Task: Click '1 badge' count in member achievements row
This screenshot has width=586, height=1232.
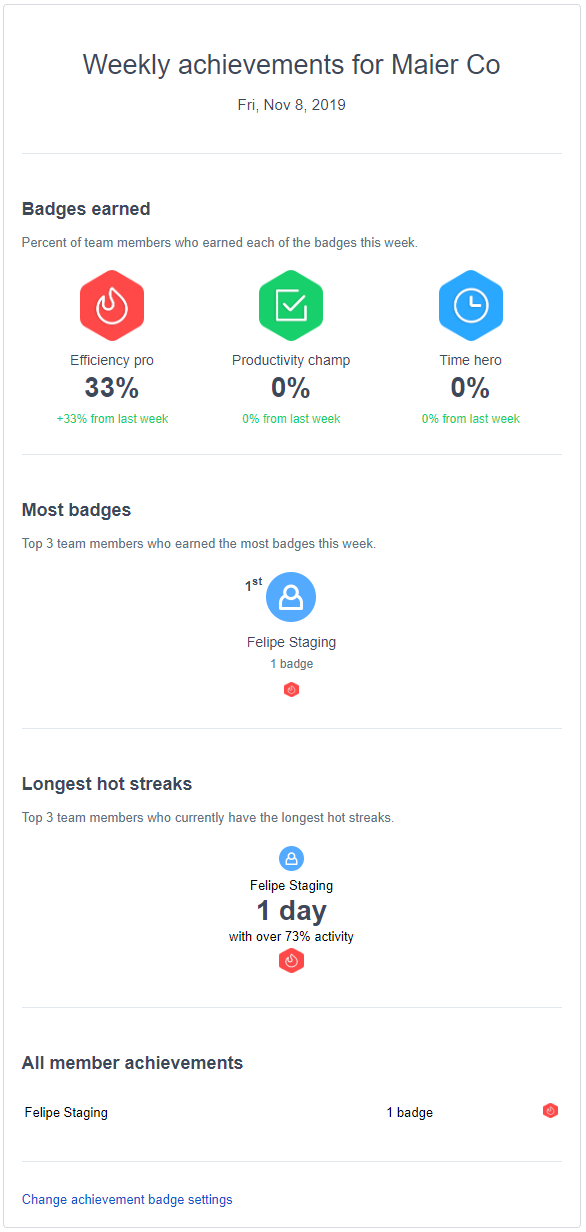Action: coord(410,1112)
